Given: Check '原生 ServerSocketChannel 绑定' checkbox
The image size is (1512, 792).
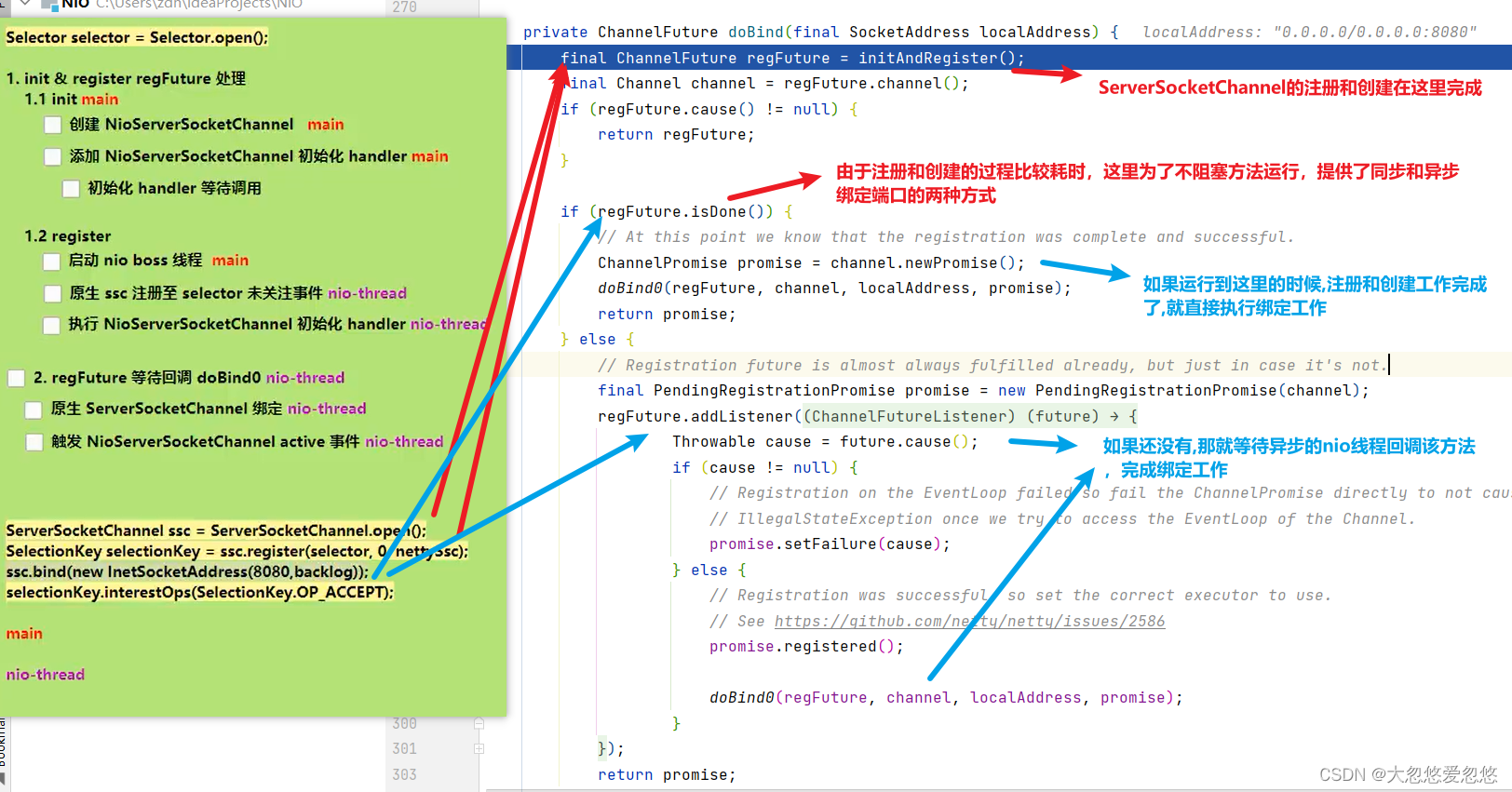Looking at the screenshot, I should pyautogui.click(x=34, y=409).
